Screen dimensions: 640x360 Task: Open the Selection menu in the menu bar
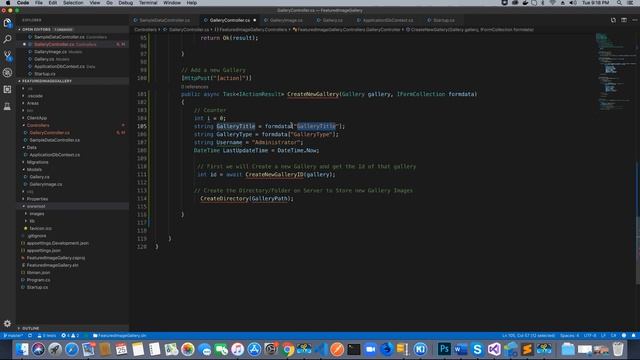[x=73, y=3]
